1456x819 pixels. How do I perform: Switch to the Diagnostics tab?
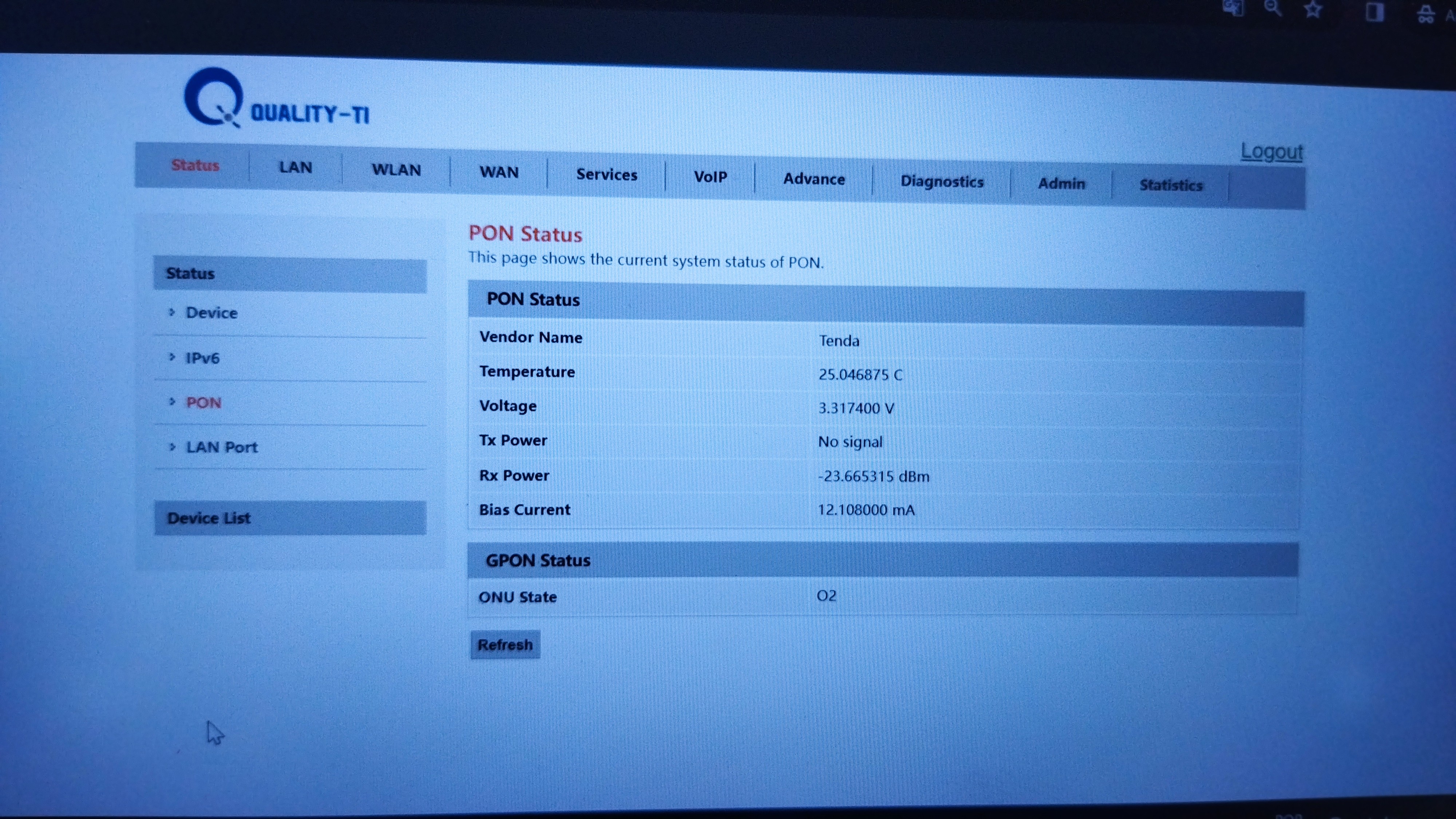[942, 181]
